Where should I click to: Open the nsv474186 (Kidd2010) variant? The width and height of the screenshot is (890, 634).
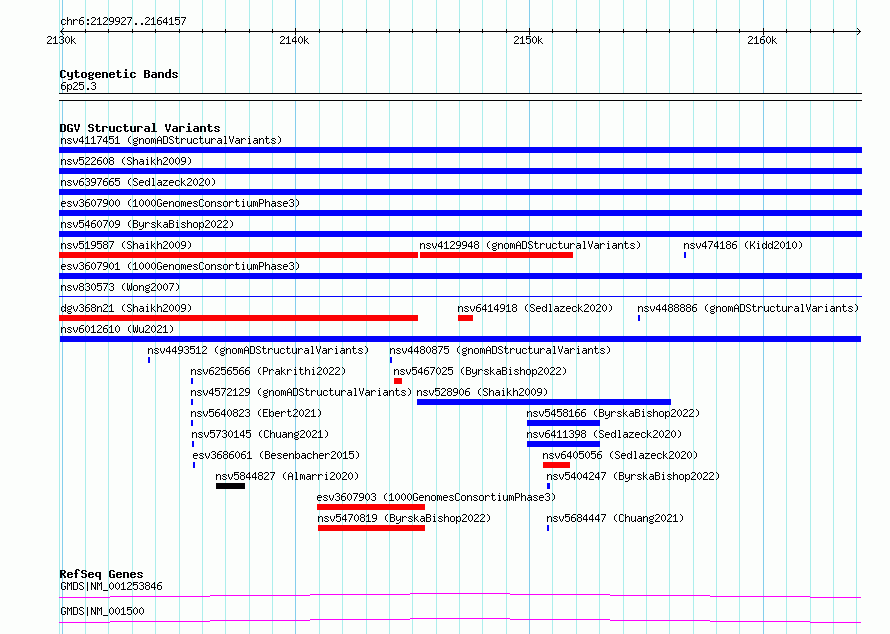click(743, 245)
